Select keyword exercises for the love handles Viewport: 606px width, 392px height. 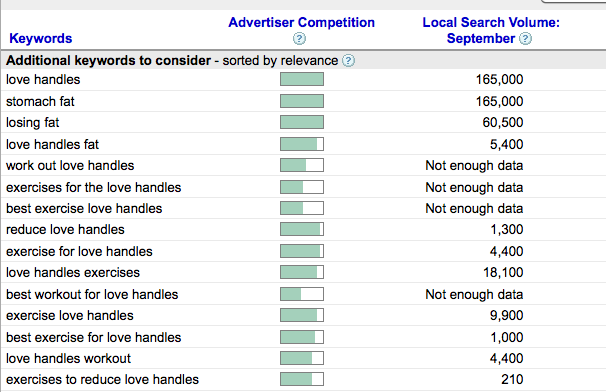(x=94, y=187)
